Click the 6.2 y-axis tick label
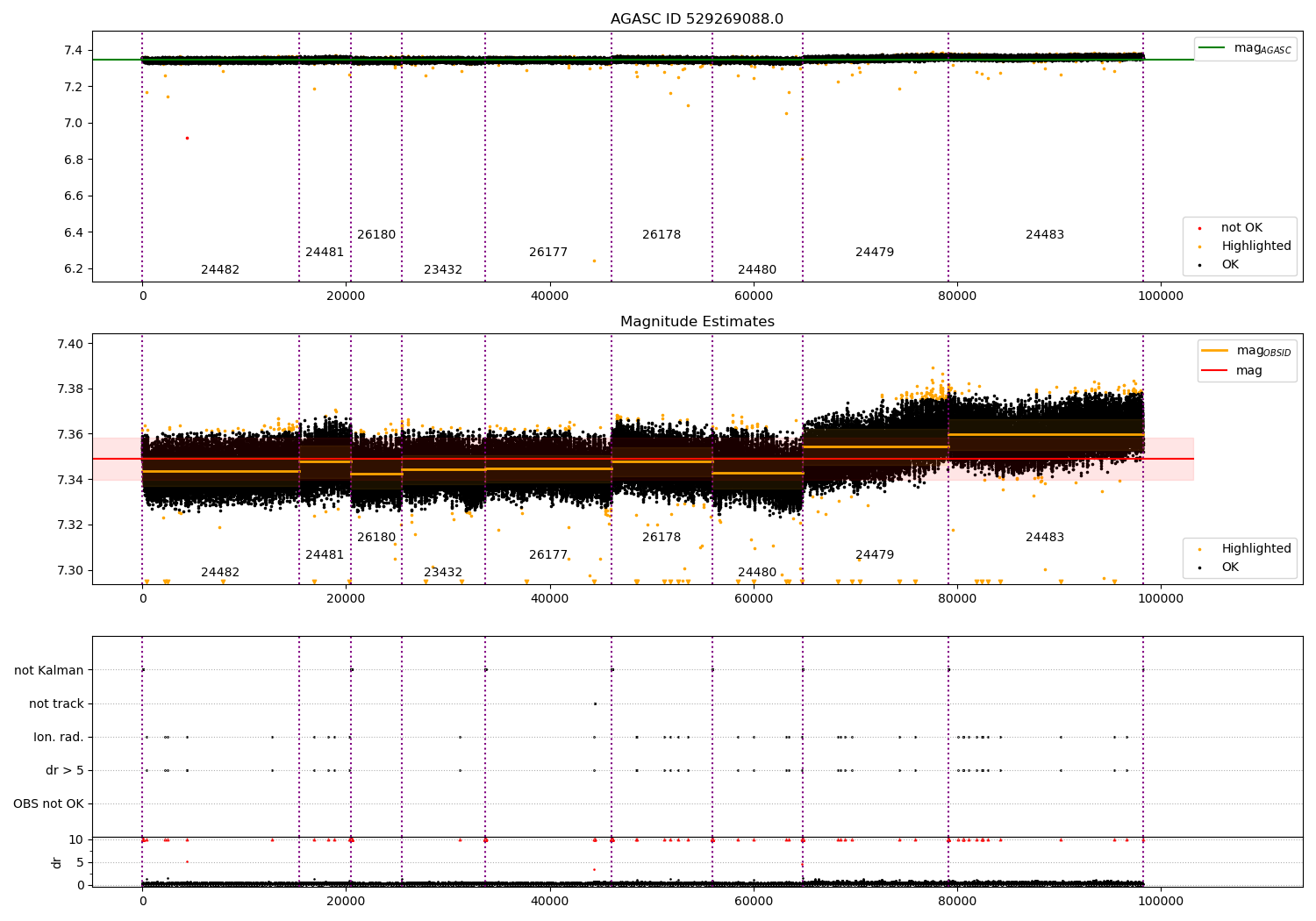This screenshot has width=1316, height=921. coord(74,269)
